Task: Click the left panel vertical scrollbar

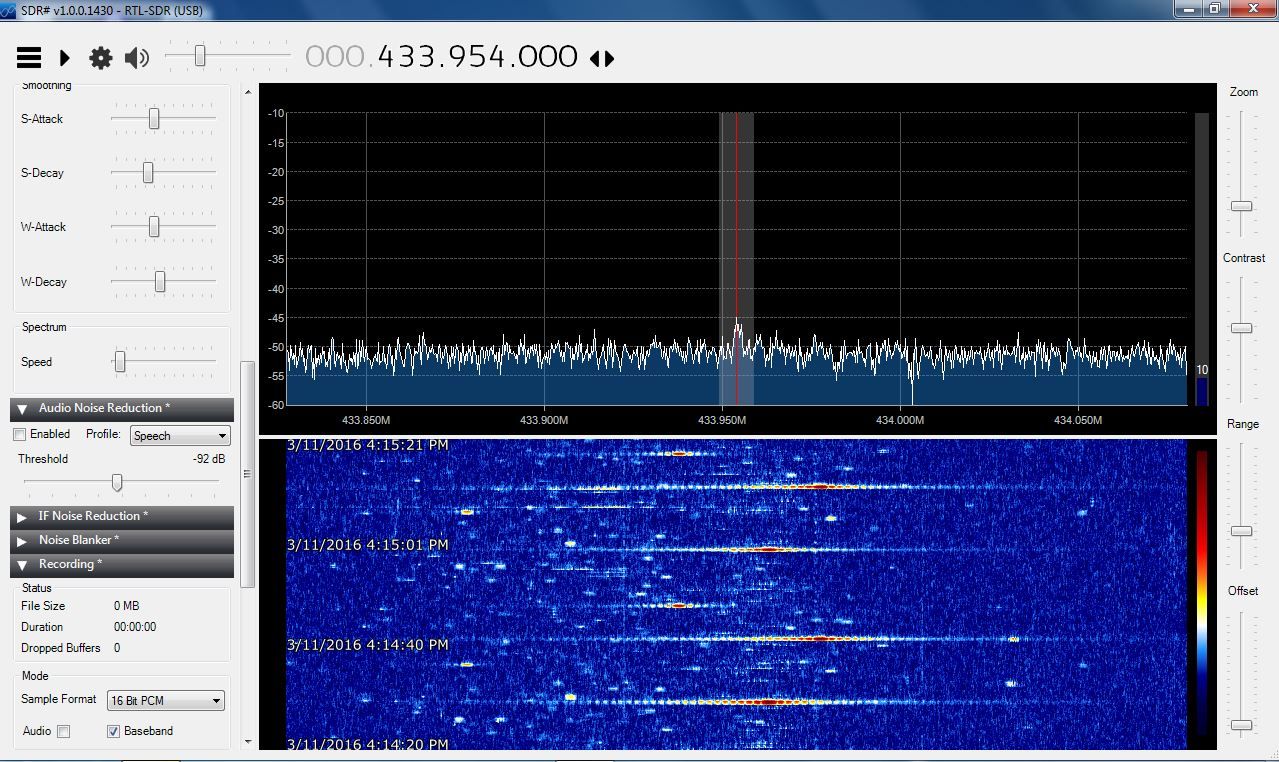Action: (x=248, y=475)
